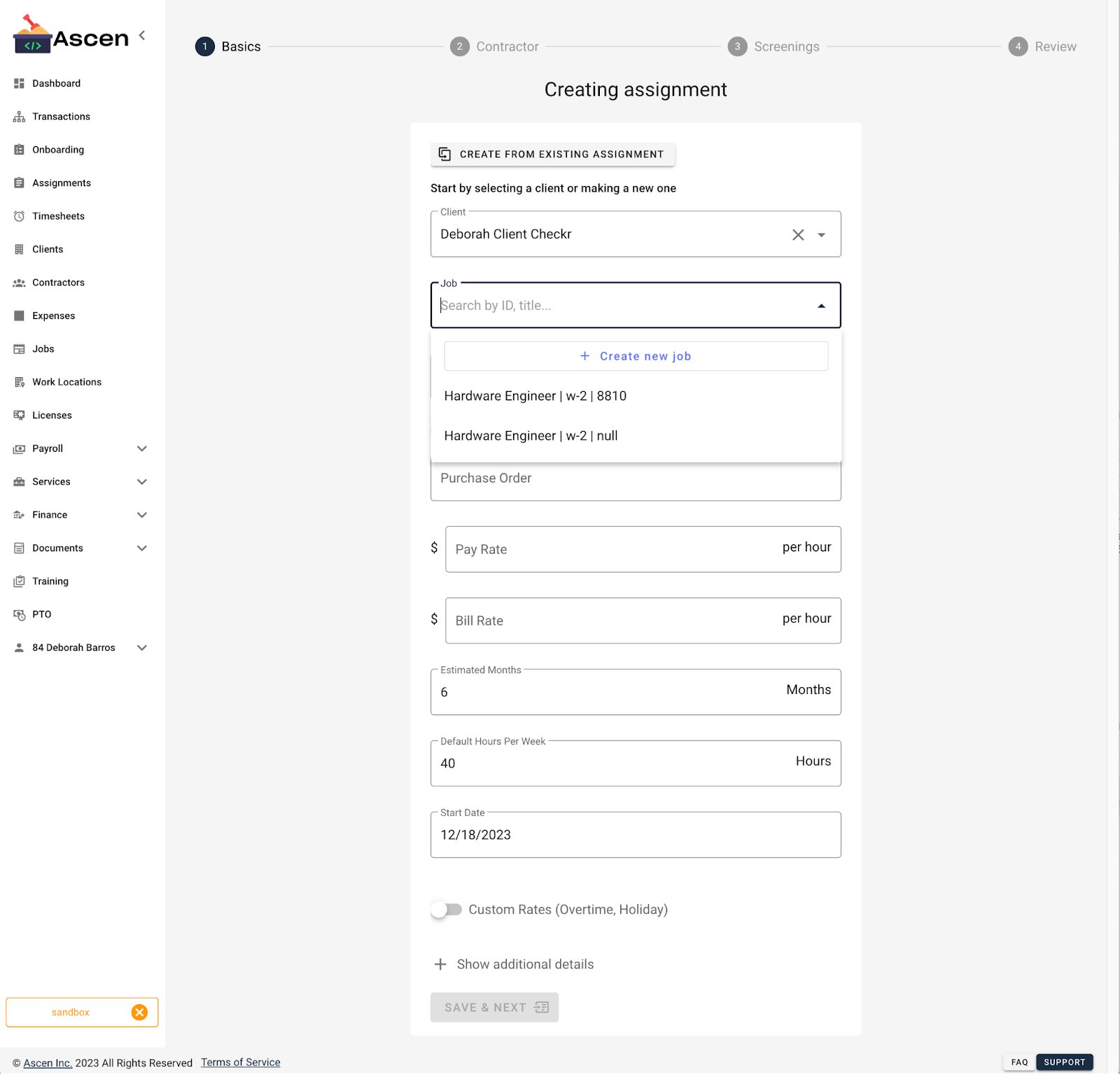Click the Finance bank icon
Image resolution: width=1120 pixels, height=1074 pixels.
click(x=19, y=515)
